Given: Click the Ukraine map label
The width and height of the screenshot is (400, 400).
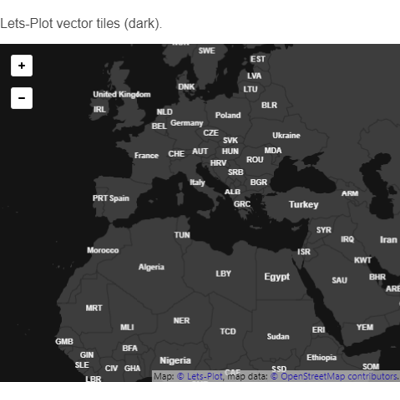Looking at the screenshot, I should point(286,135).
